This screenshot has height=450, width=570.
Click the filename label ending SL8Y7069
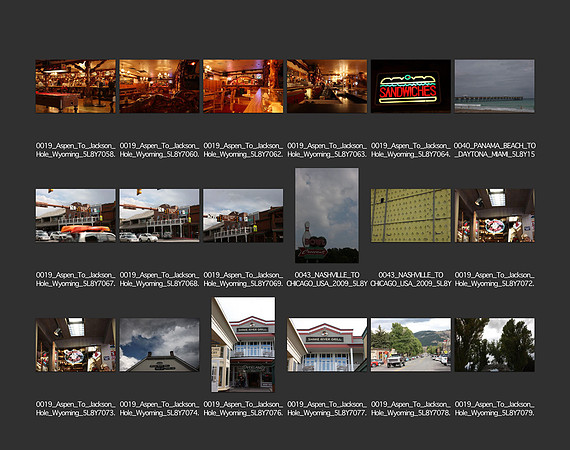click(x=243, y=279)
